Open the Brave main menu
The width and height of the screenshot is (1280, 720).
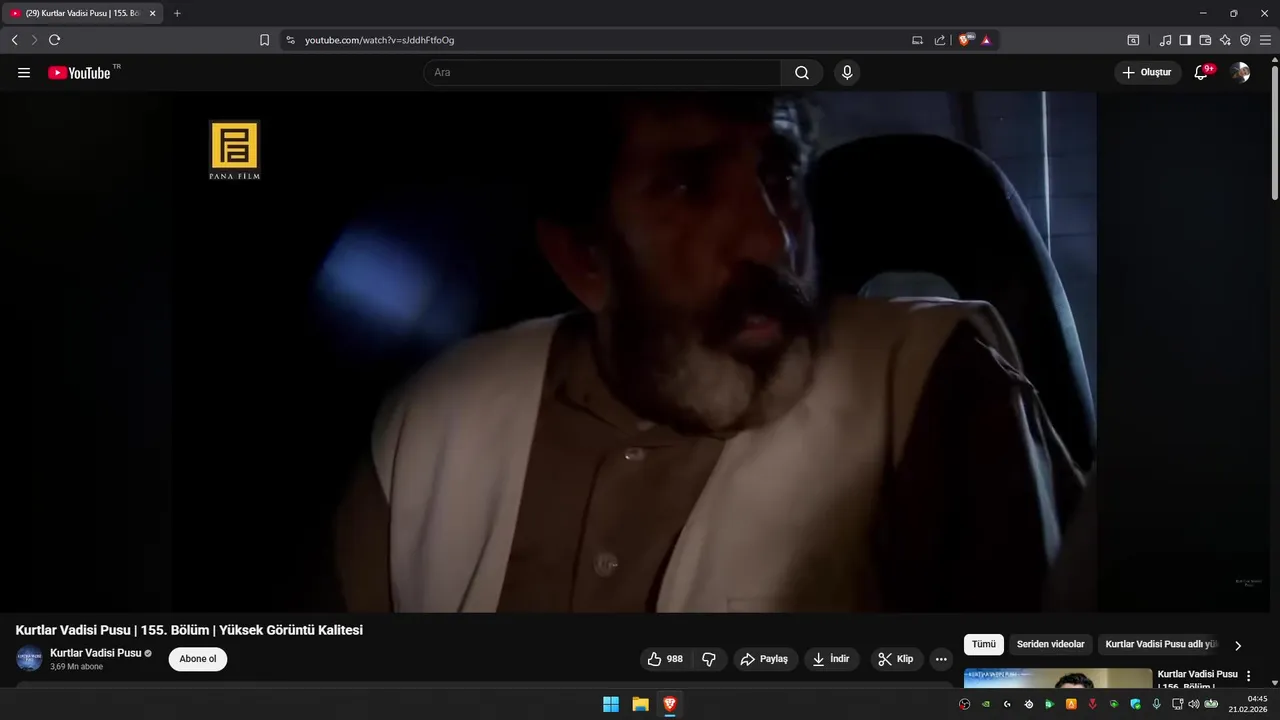click(1265, 40)
